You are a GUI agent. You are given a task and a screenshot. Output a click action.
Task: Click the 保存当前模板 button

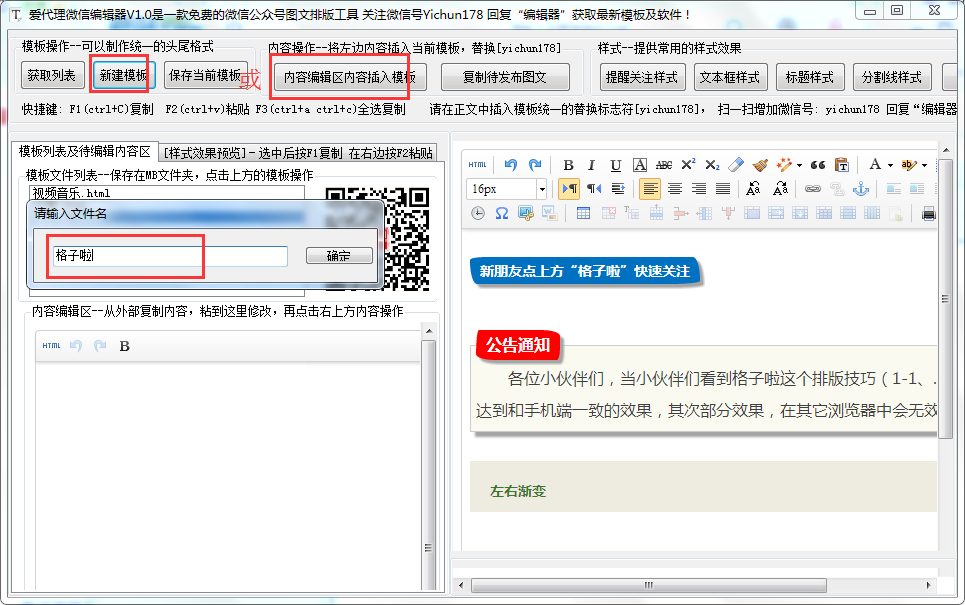pyautogui.click(x=205, y=76)
